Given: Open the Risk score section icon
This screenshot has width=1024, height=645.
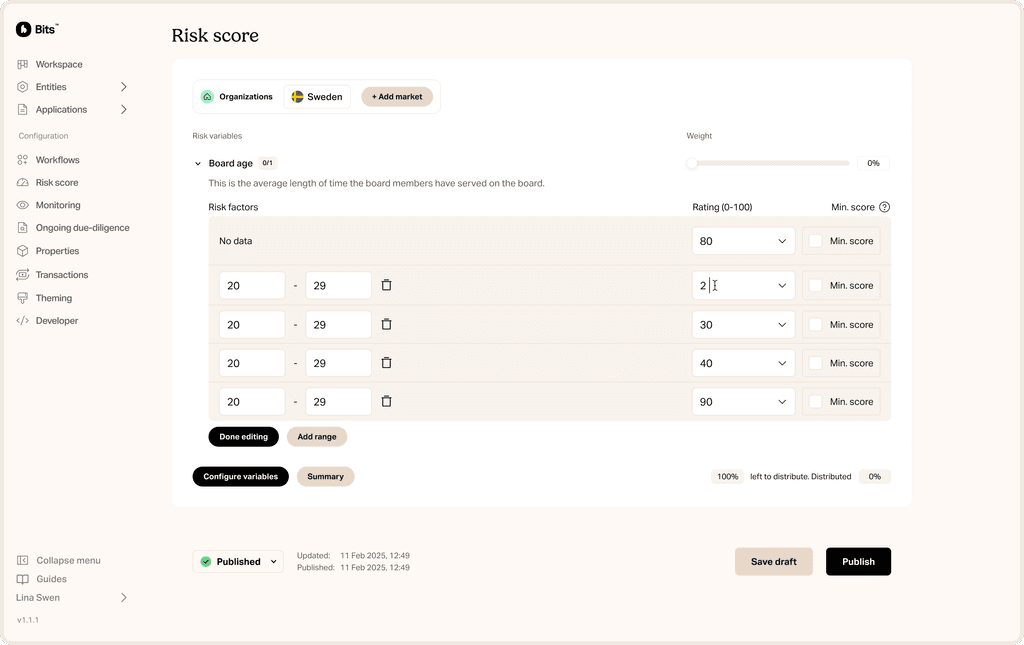Looking at the screenshot, I should (21, 182).
